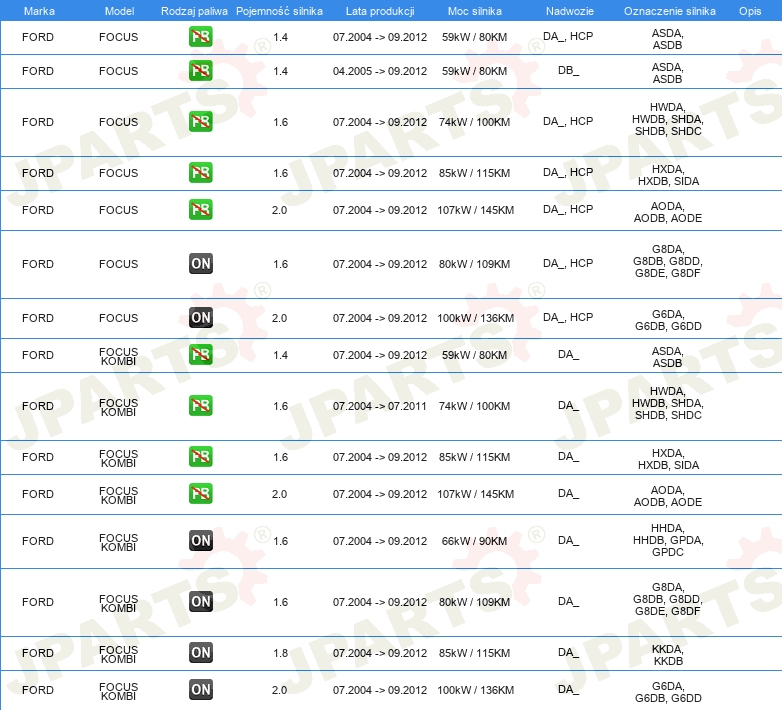Select production years 04.2005 -> 09.2012
This screenshot has height=710, width=782.
click(x=380, y=71)
